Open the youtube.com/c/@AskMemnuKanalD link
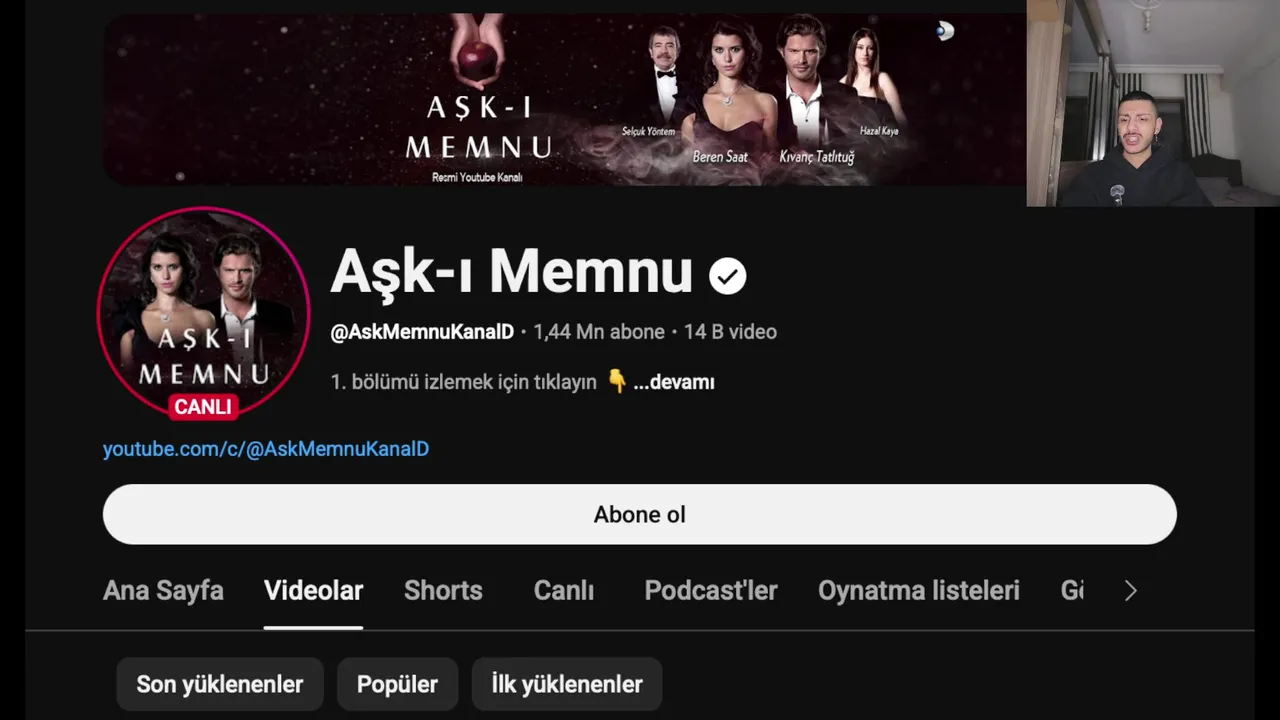Viewport: 1280px width, 720px height. pos(266,449)
